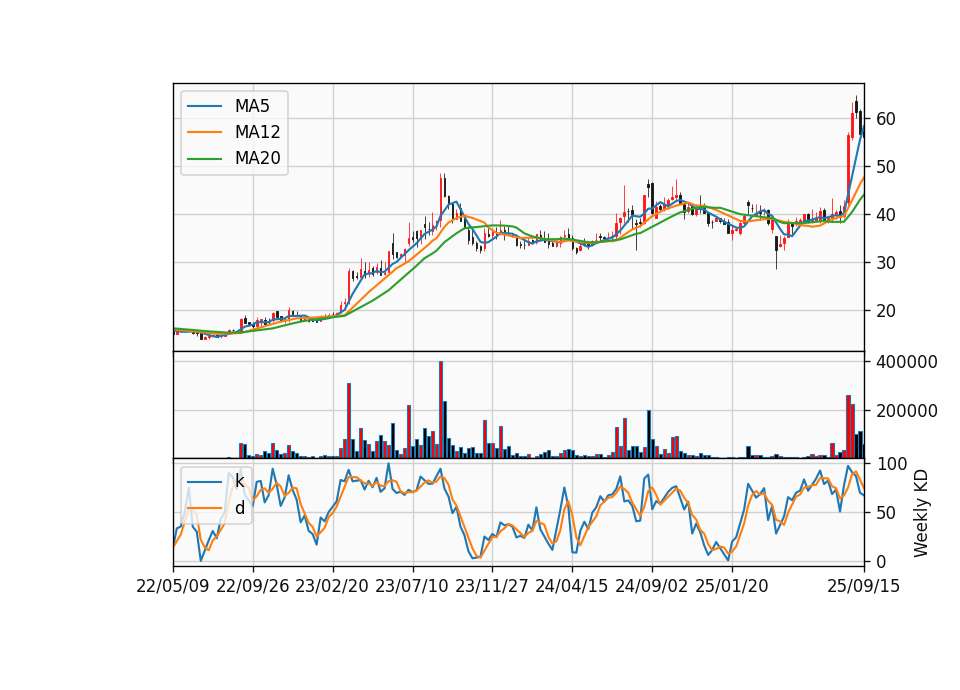
Task: Click the price axis value 20
Action: point(885,311)
